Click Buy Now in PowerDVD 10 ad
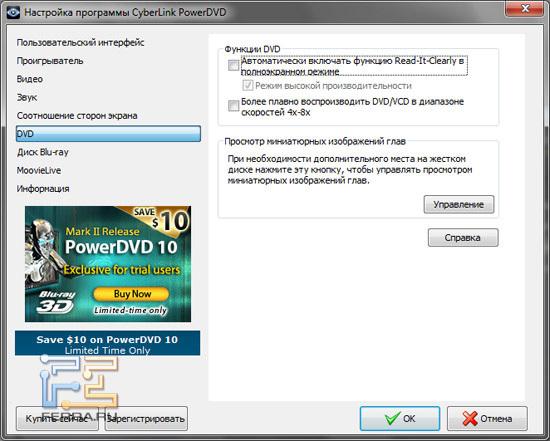This screenshot has height=441, width=550. tap(132, 294)
